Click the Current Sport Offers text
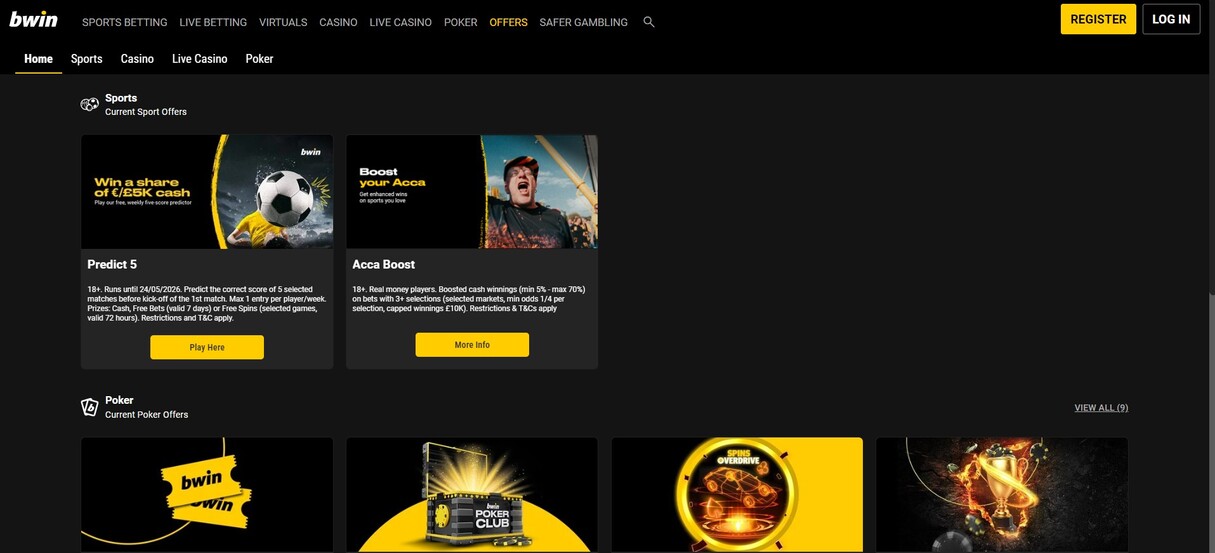Image resolution: width=1215 pixels, height=553 pixels. 146,112
